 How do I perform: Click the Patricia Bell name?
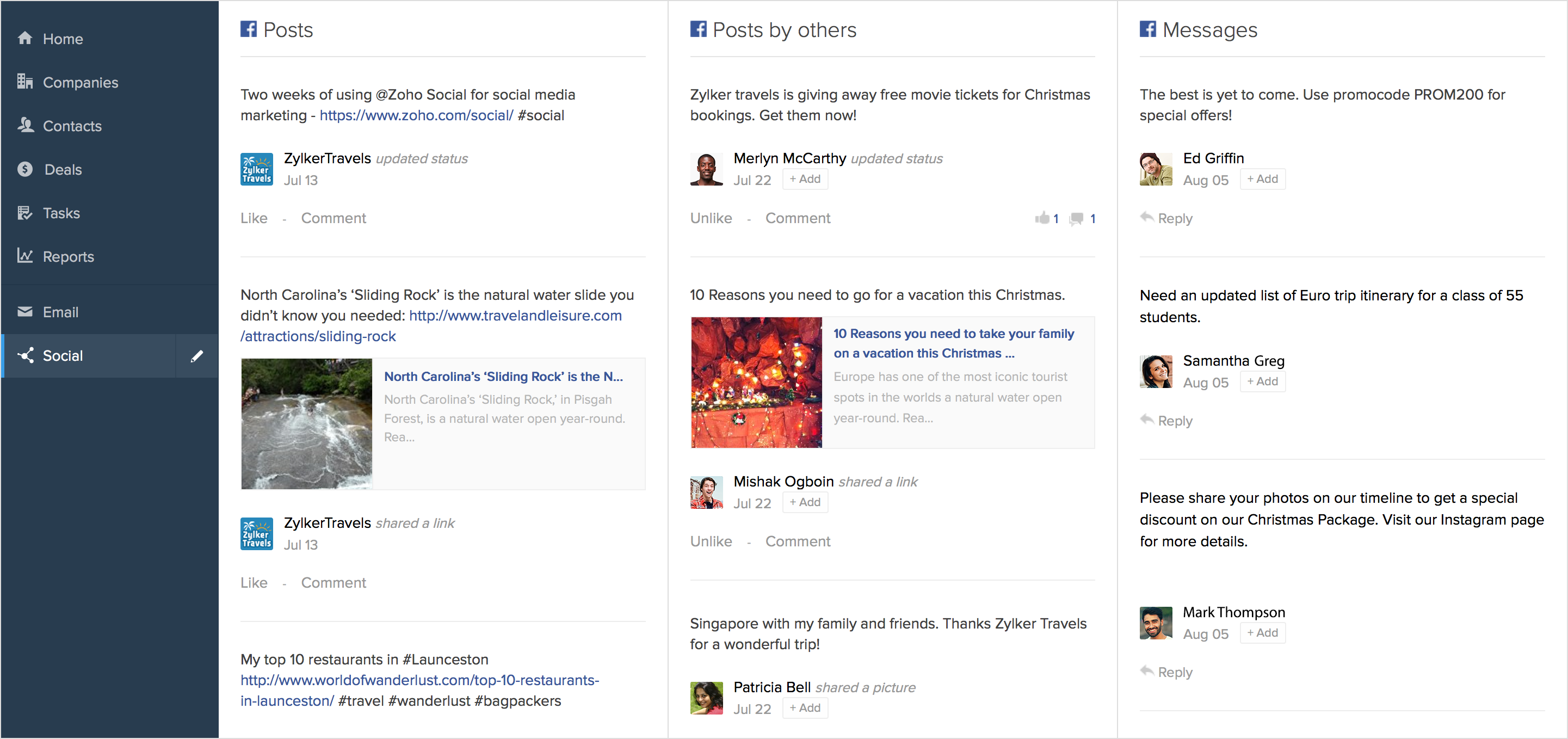coord(772,687)
